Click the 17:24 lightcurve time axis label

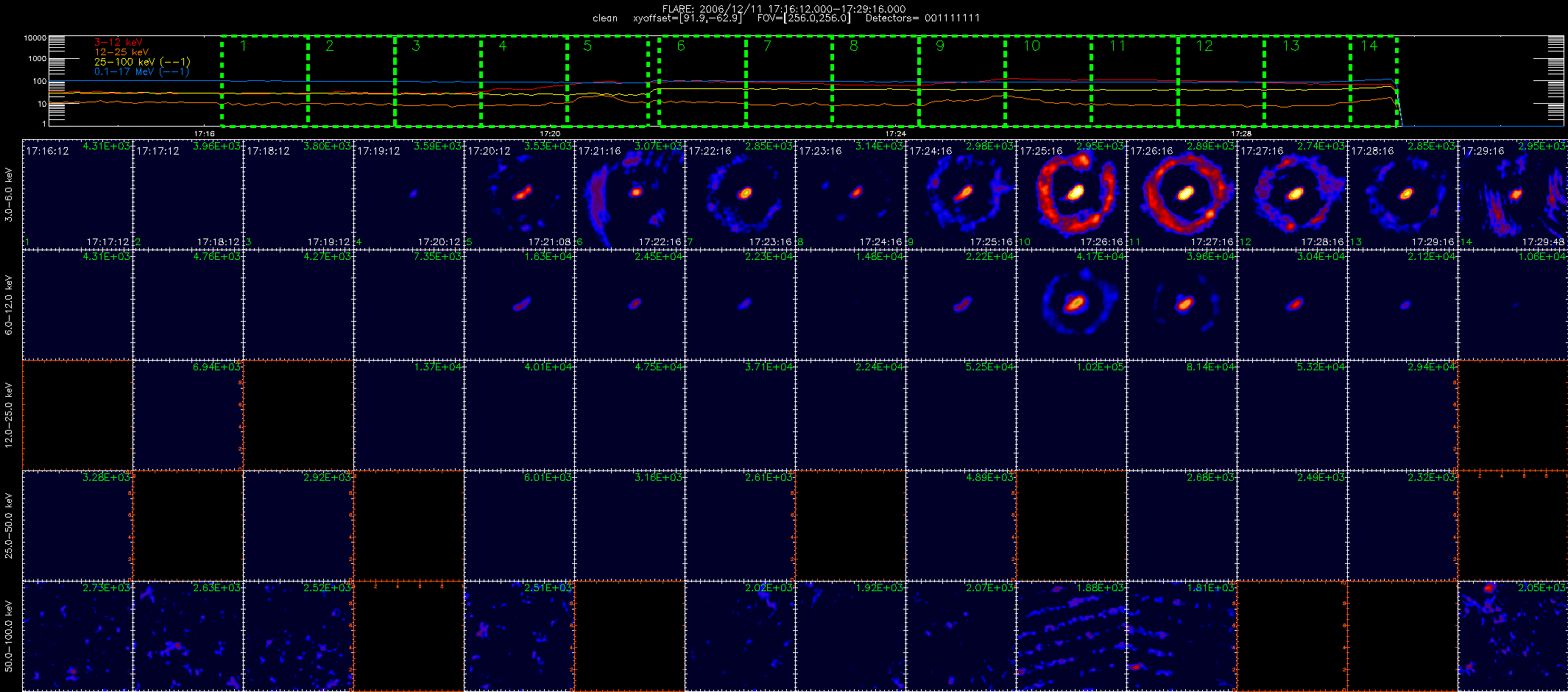pyautogui.click(x=895, y=134)
